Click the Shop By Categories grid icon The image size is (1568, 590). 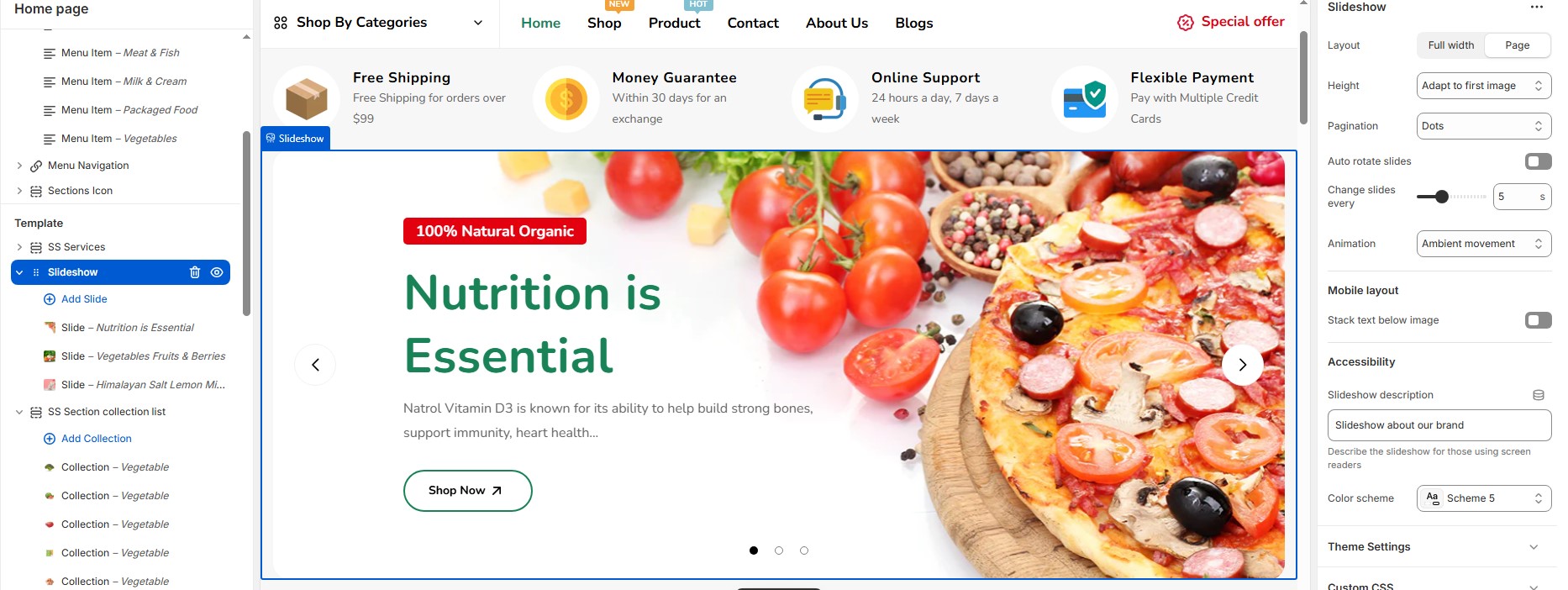[x=281, y=23]
